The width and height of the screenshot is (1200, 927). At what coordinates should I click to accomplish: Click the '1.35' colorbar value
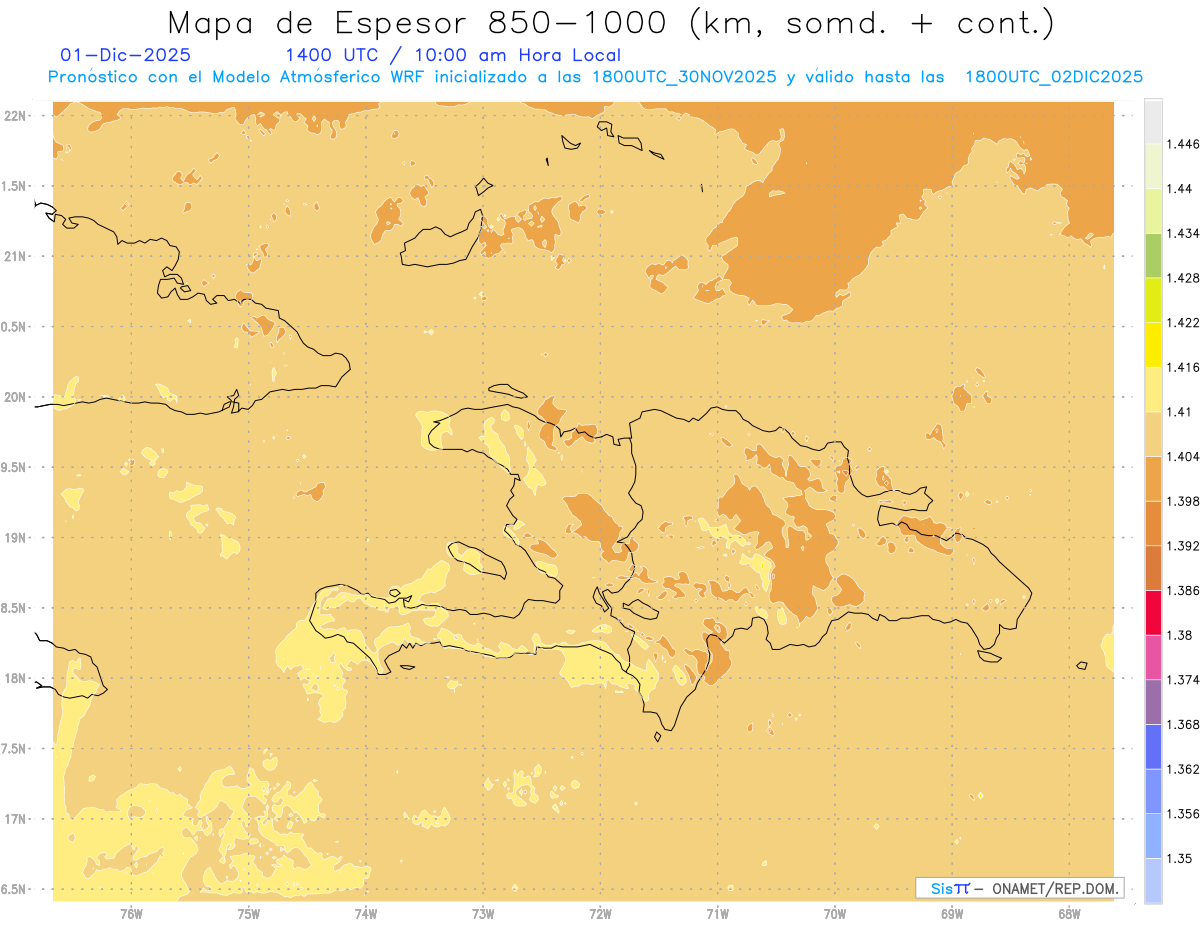point(1181,858)
